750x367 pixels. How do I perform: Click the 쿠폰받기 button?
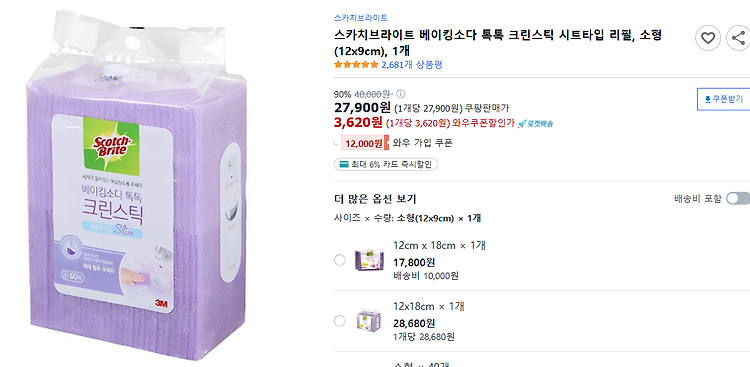point(723,99)
